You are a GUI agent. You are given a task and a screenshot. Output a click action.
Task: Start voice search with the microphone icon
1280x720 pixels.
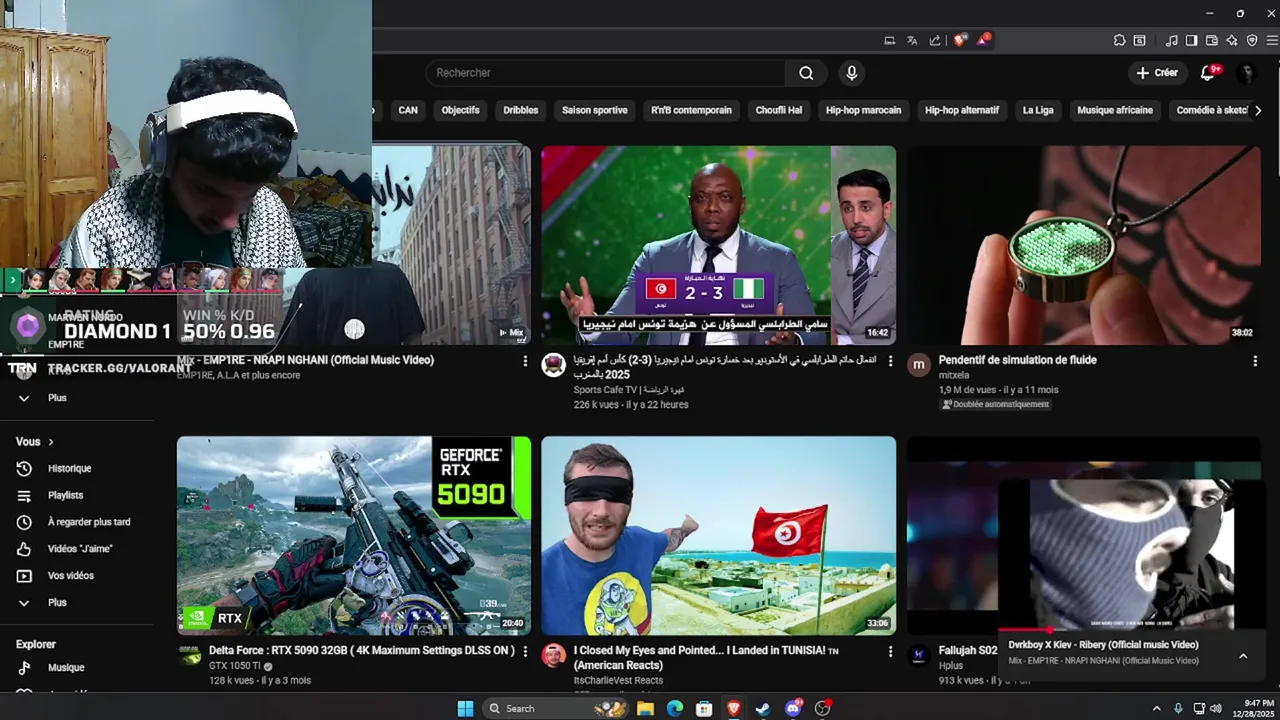(x=851, y=73)
